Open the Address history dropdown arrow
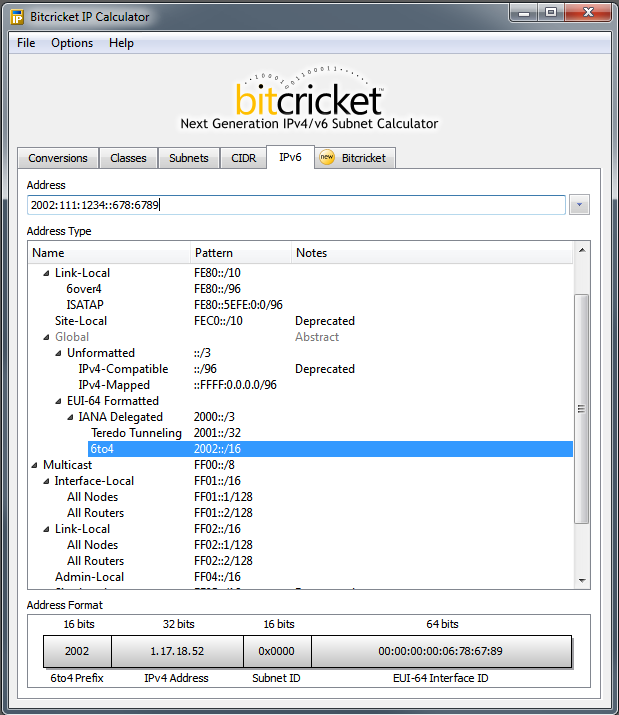 point(579,205)
